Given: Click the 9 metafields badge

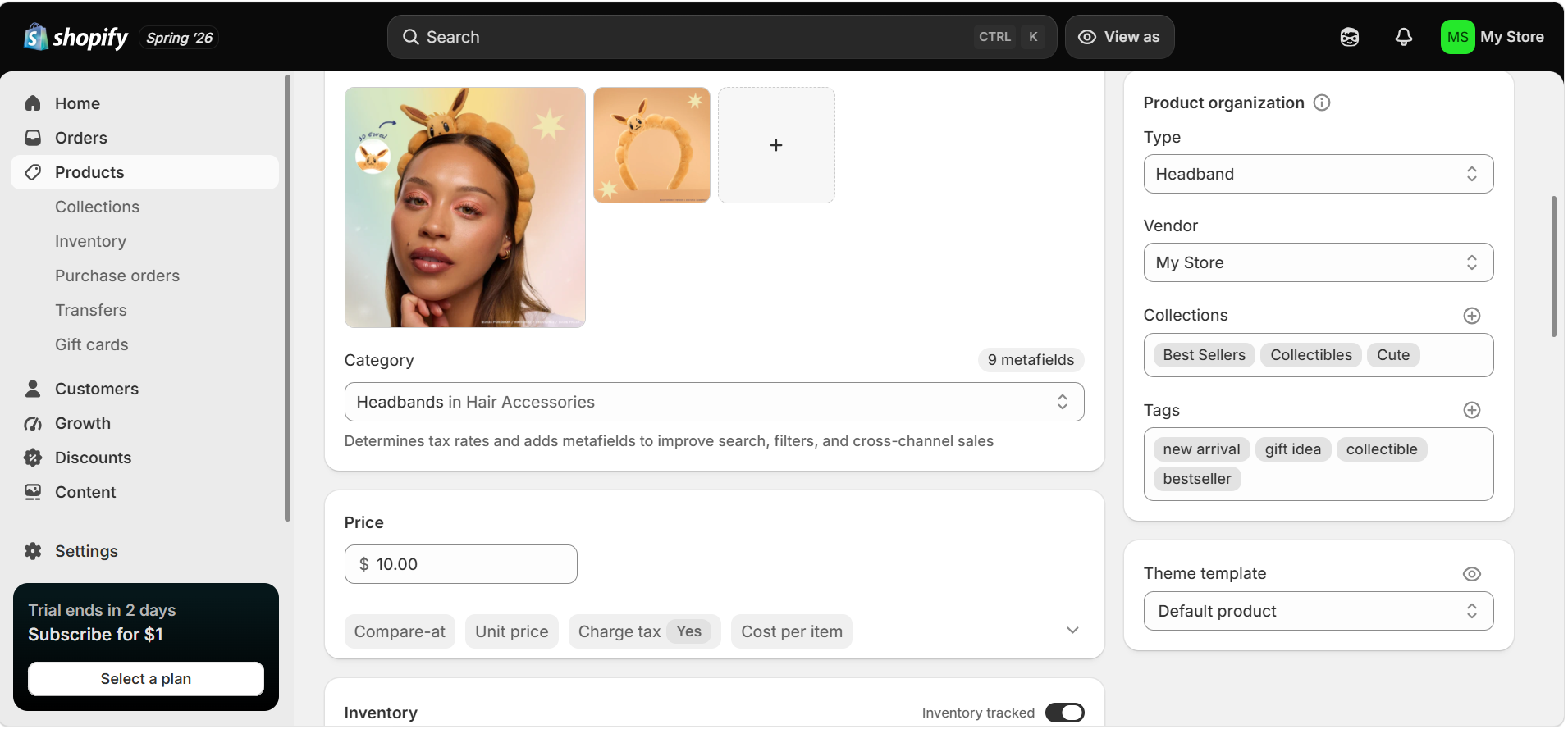Looking at the screenshot, I should [1031, 360].
